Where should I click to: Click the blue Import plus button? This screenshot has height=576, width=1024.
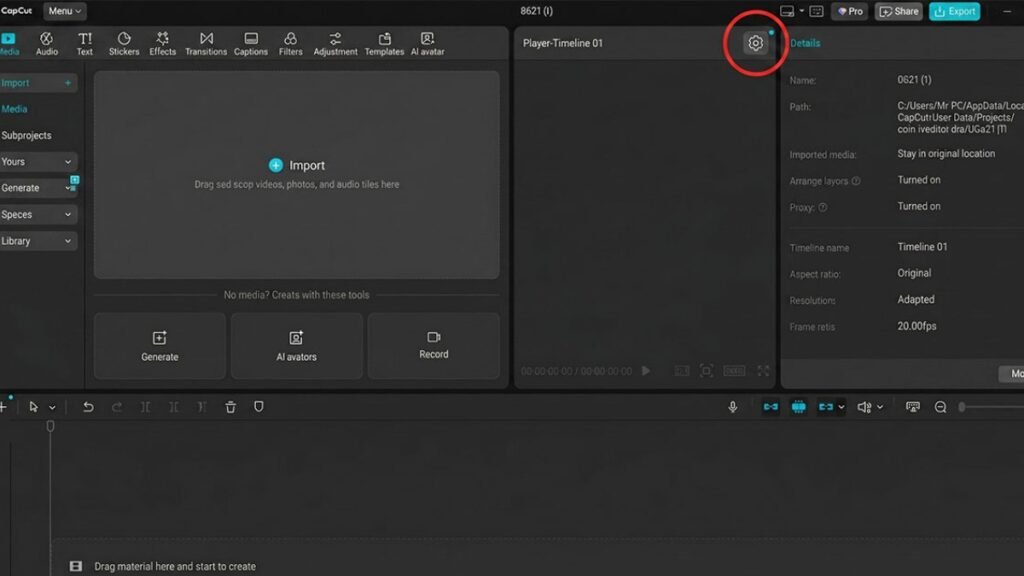coord(276,165)
